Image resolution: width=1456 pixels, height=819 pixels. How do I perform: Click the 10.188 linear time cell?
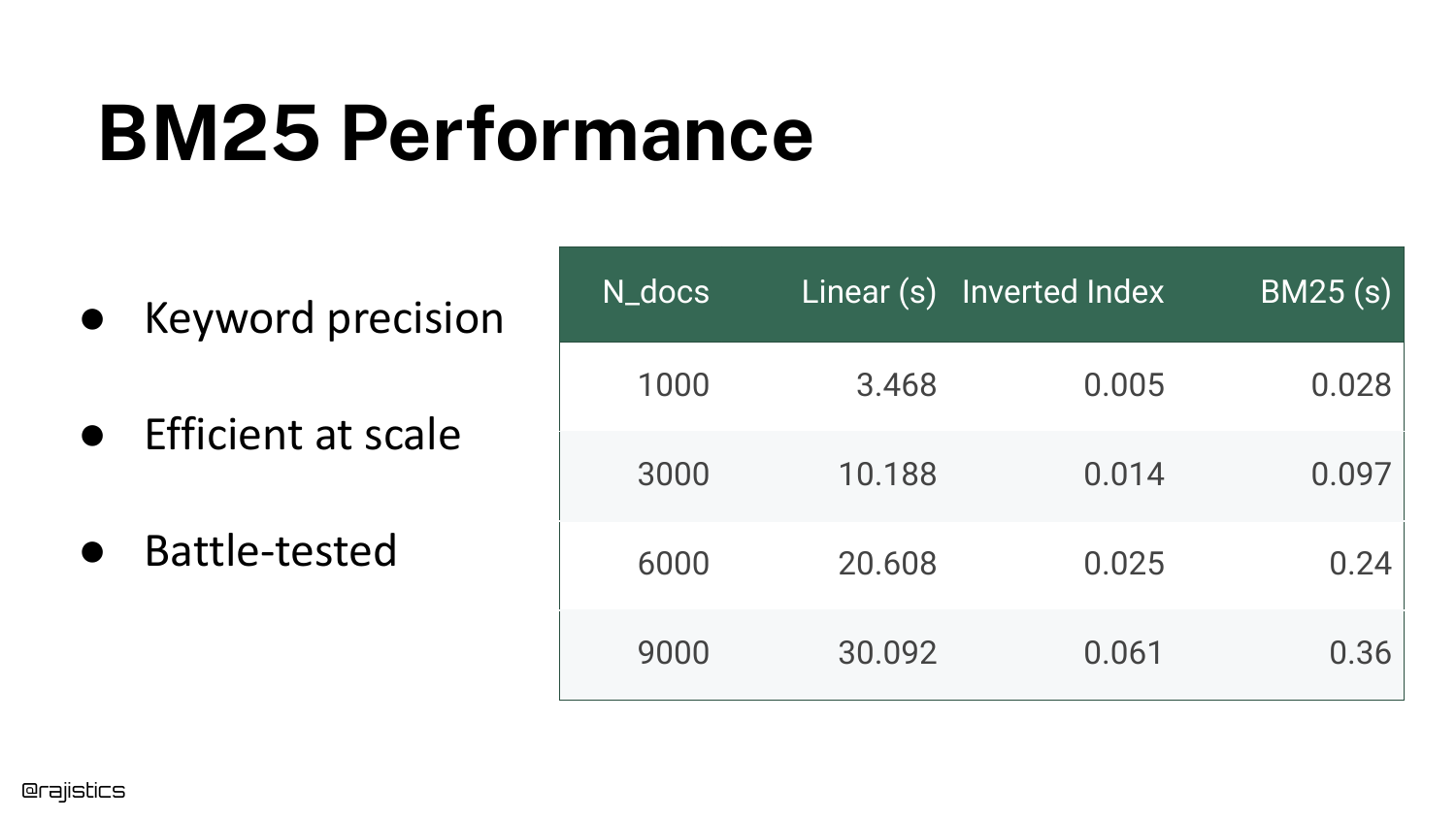tap(886, 475)
